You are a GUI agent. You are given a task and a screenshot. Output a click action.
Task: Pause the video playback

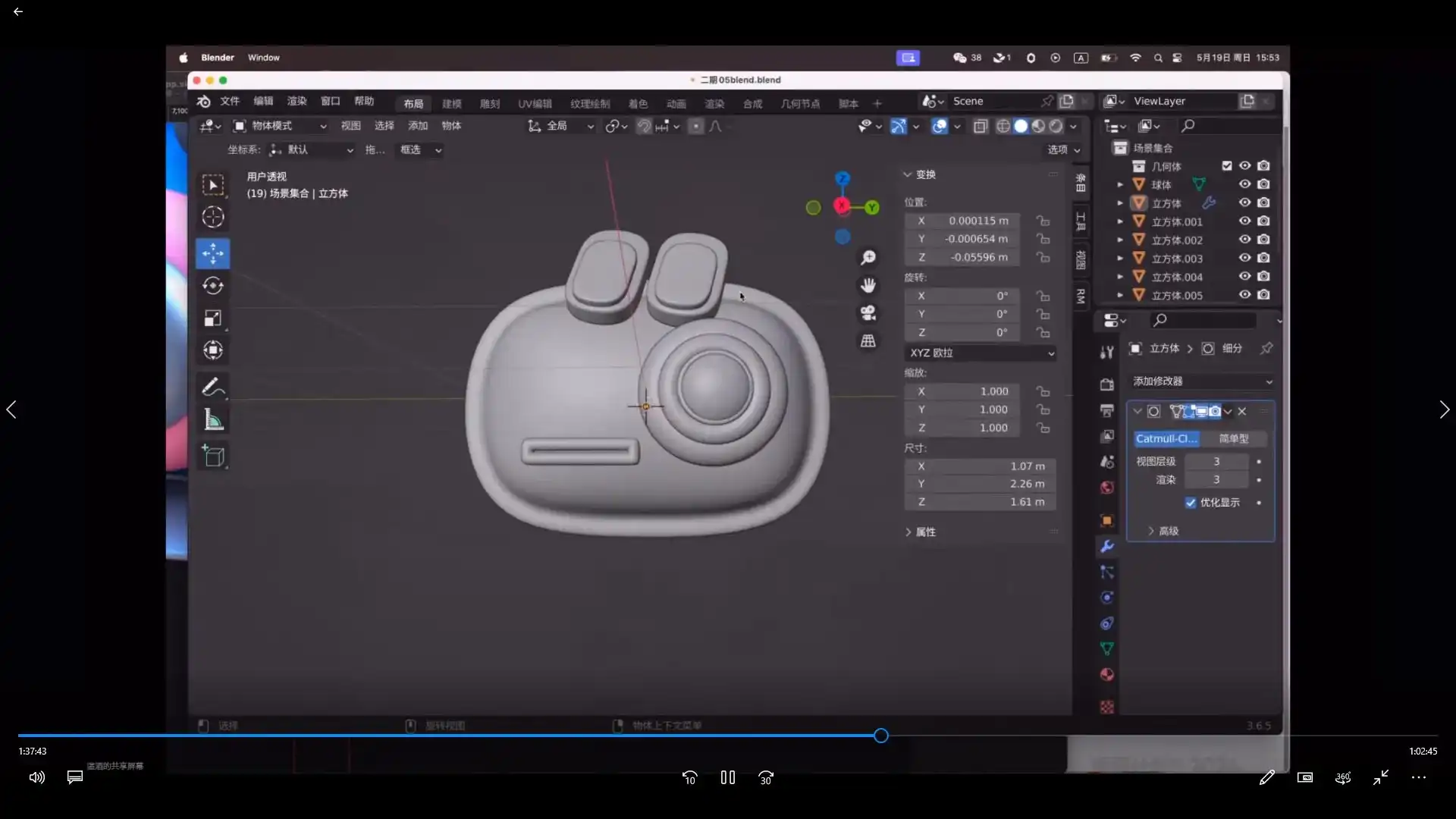tap(728, 777)
